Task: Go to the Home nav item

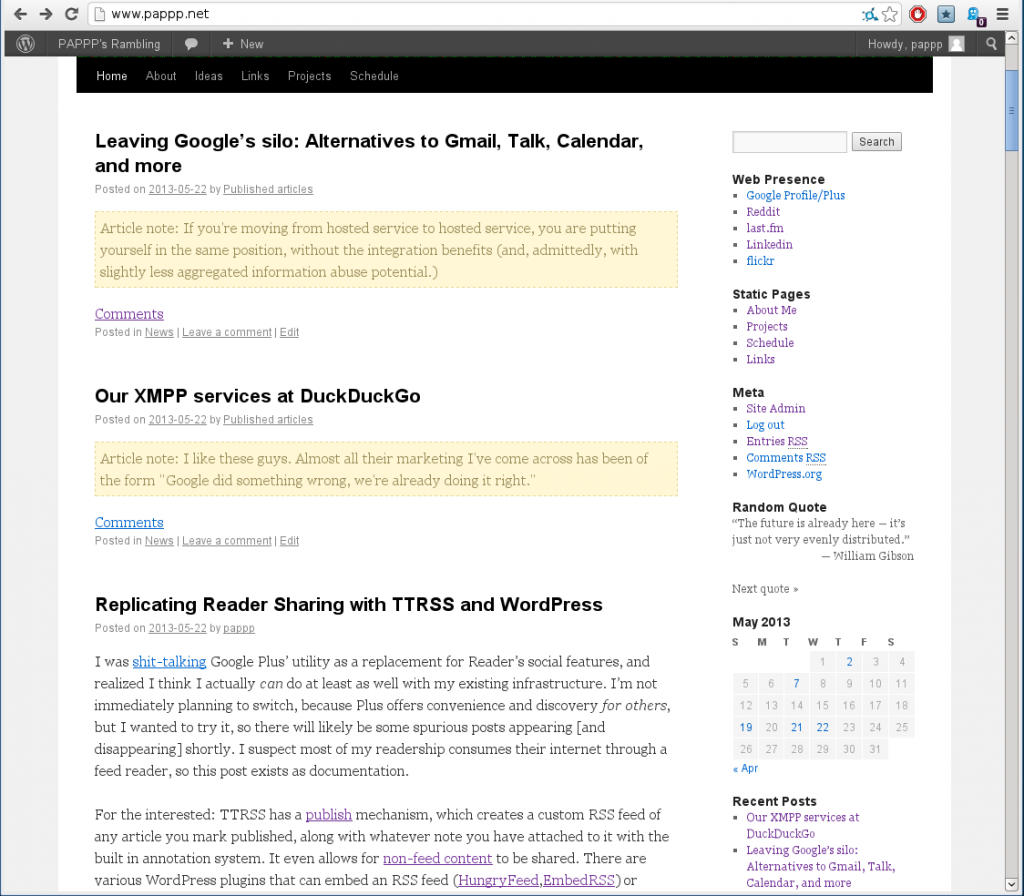Action: 112,76
